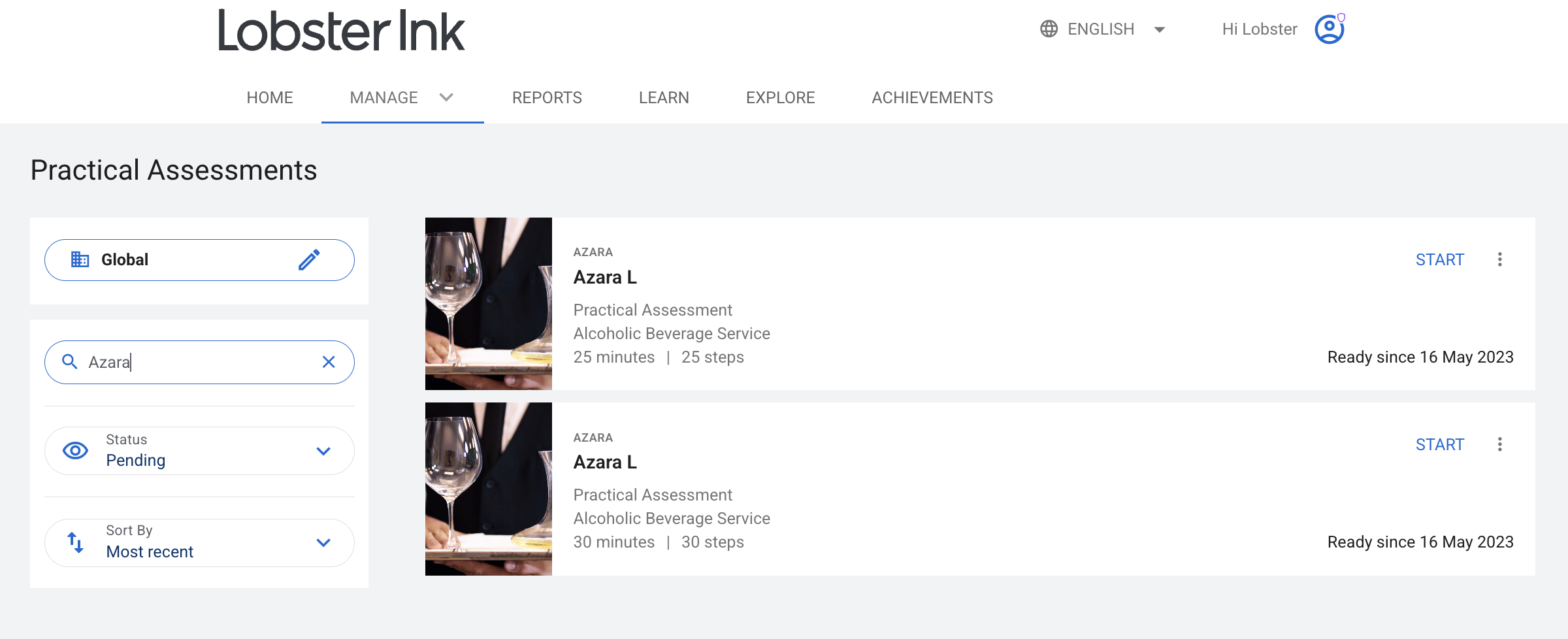The image size is (1568, 639).
Task: Open the Status Pending dropdown
Action: [x=199, y=451]
